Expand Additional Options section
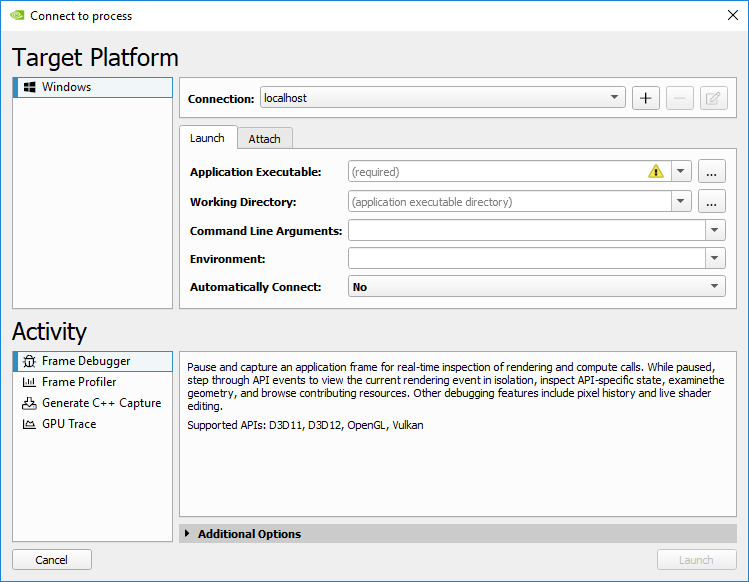This screenshot has height=582, width=749. 249,534
